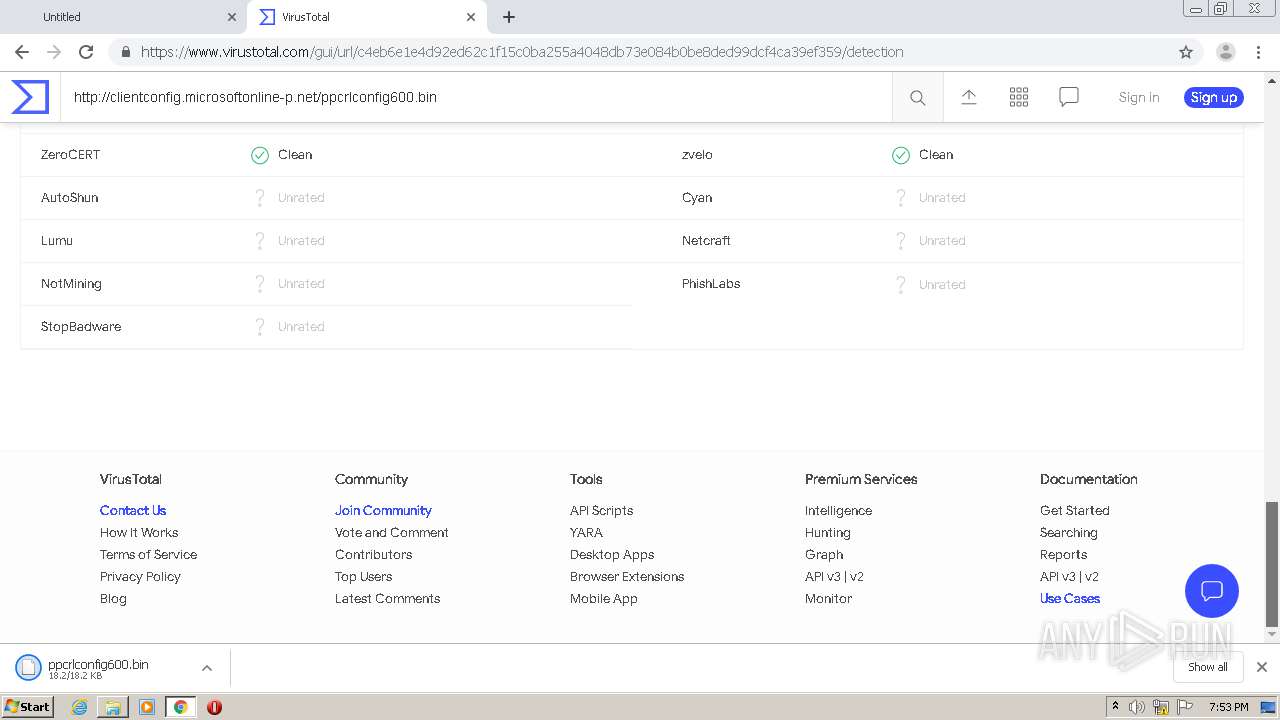This screenshot has height=720, width=1280.
Task: Open the Blog footer link
Action: coord(113,598)
